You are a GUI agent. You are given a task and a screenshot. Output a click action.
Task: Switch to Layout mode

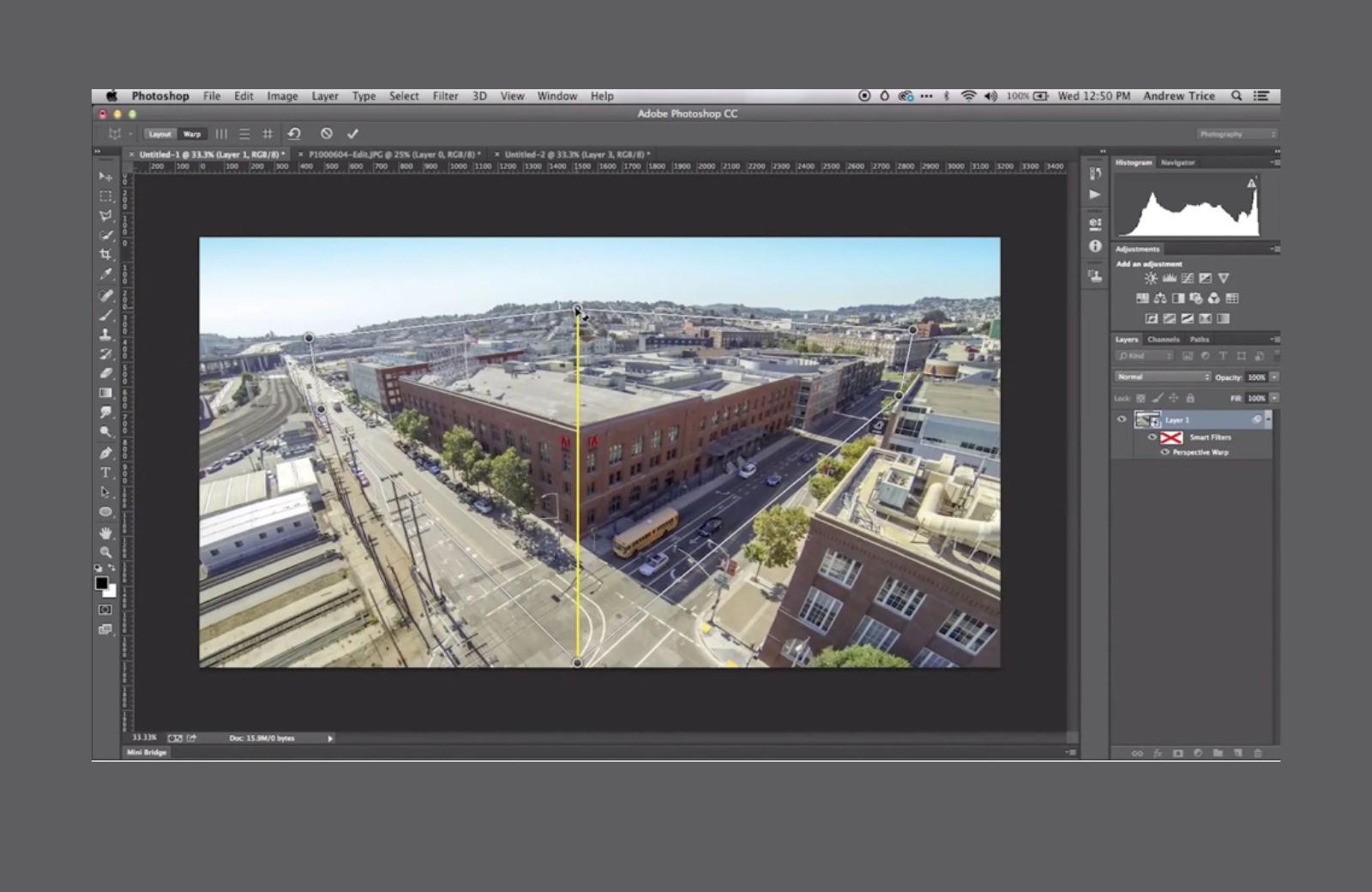[x=159, y=134]
